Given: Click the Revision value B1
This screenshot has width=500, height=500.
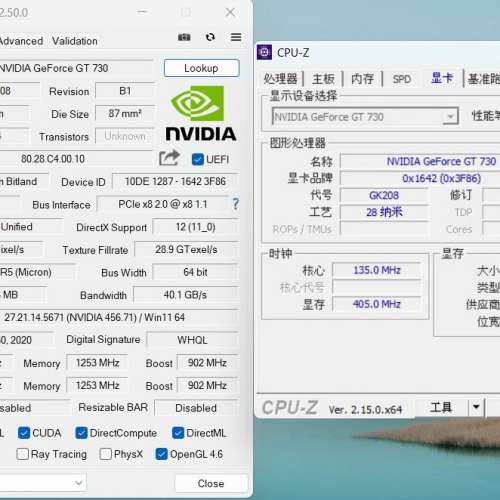Looking at the screenshot, I should (x=125, y=91).
